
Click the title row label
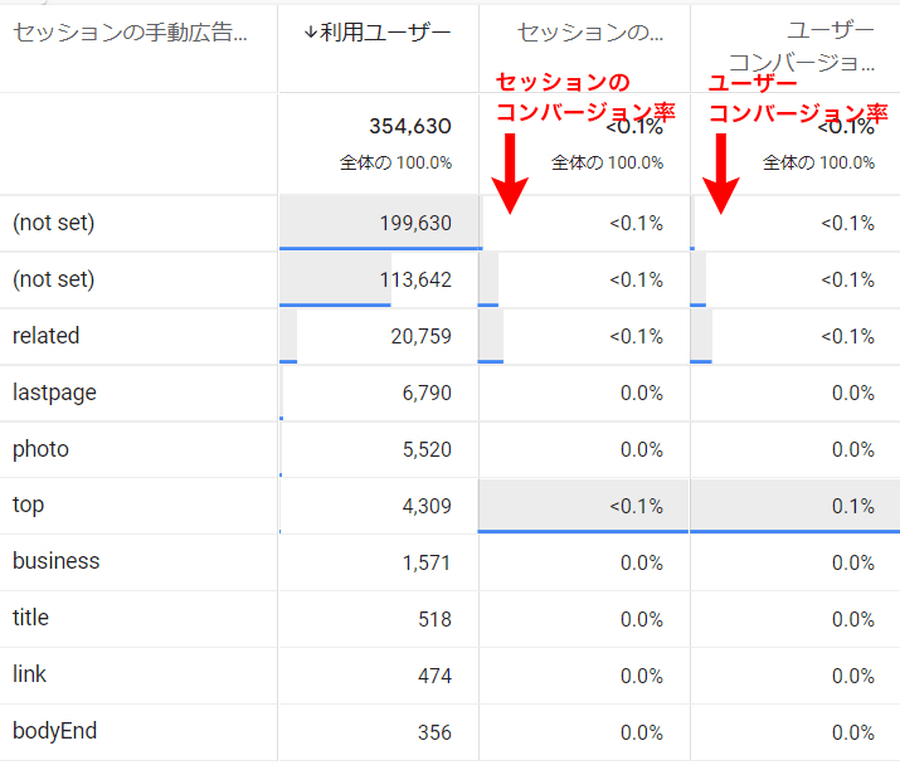pyautogui.click(x=31, y=619)
